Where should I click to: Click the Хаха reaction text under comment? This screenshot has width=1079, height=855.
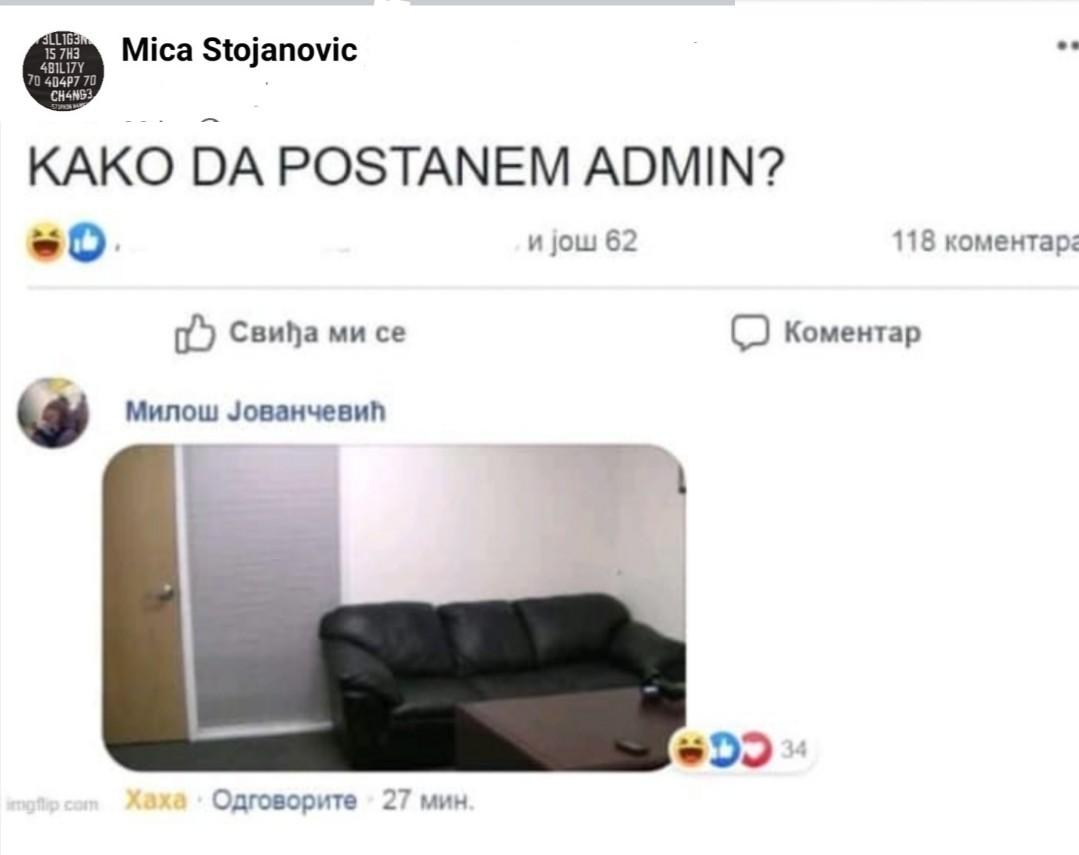tap(156, 800)
